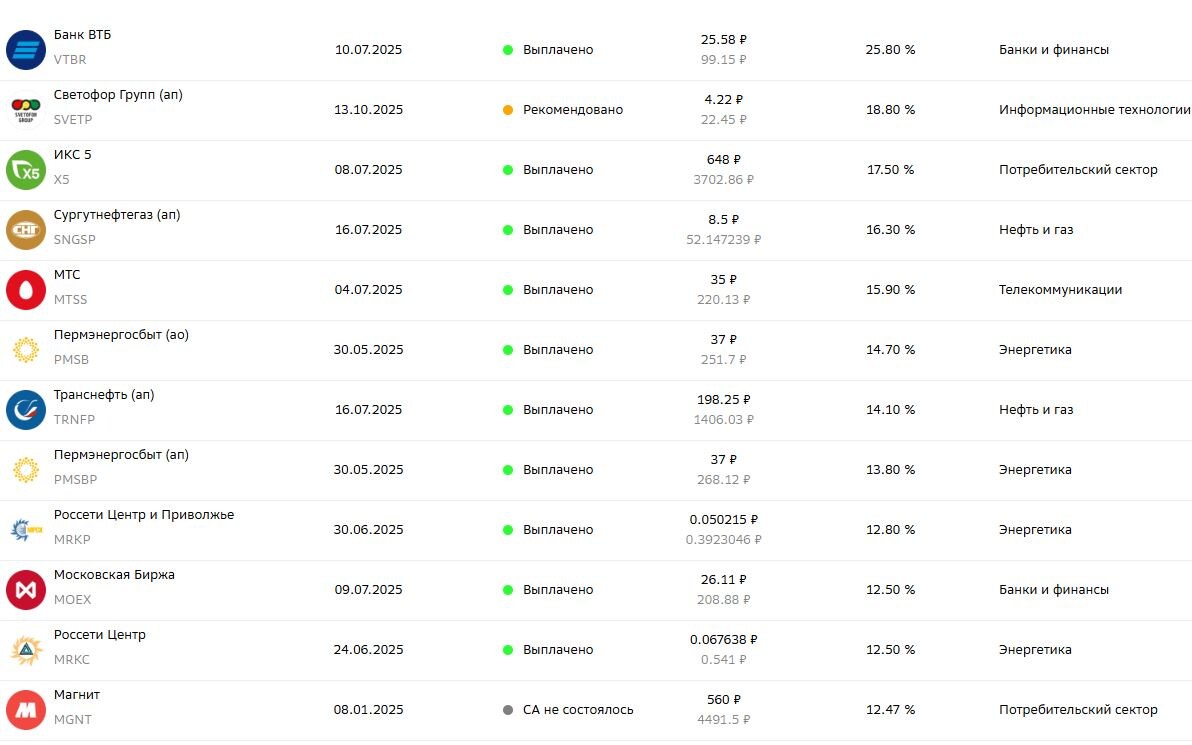The image size is (1192, 745).
Task: Click the red Magnit logo icon
Action: pyautogui.click(x=26, y=711)
